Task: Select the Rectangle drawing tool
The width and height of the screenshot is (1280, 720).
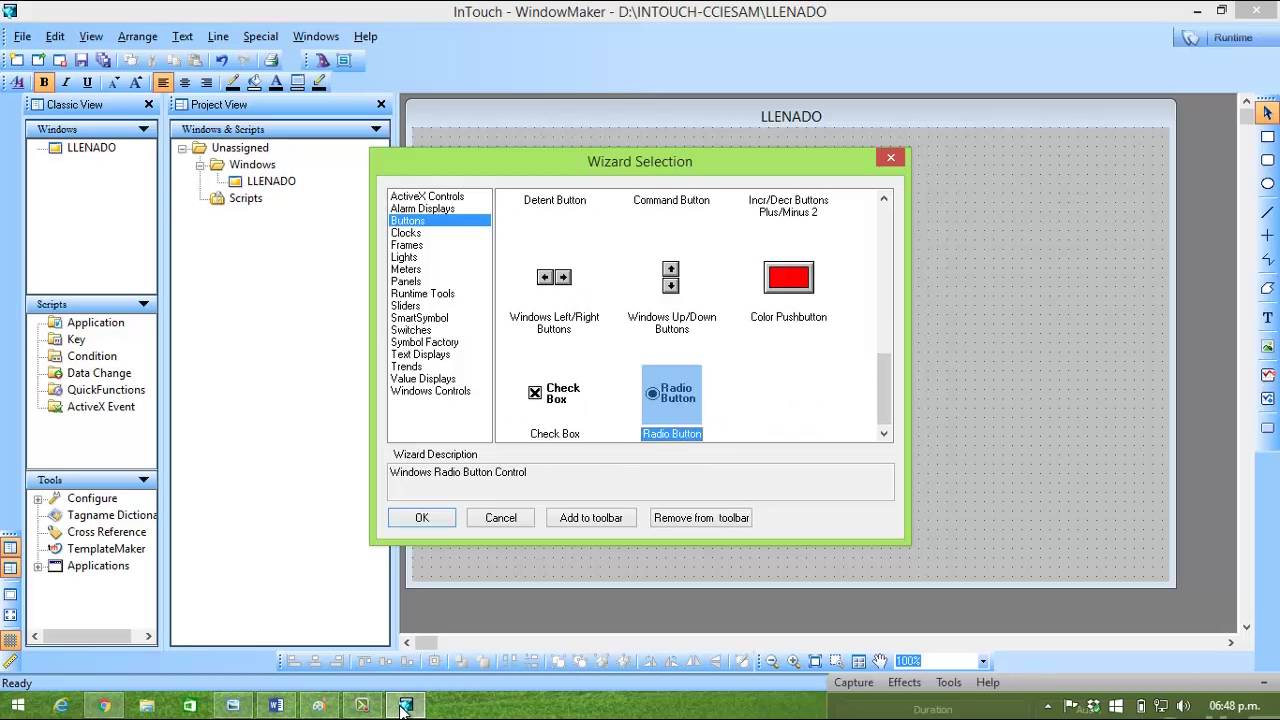Action: (x=1267, y=137)
